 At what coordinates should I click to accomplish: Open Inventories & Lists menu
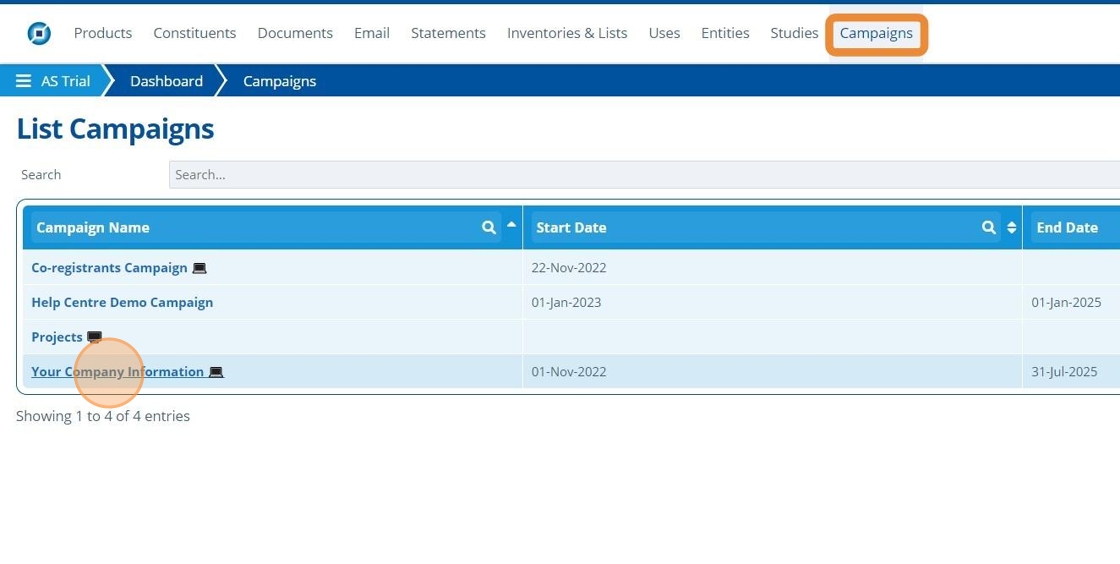567,33
